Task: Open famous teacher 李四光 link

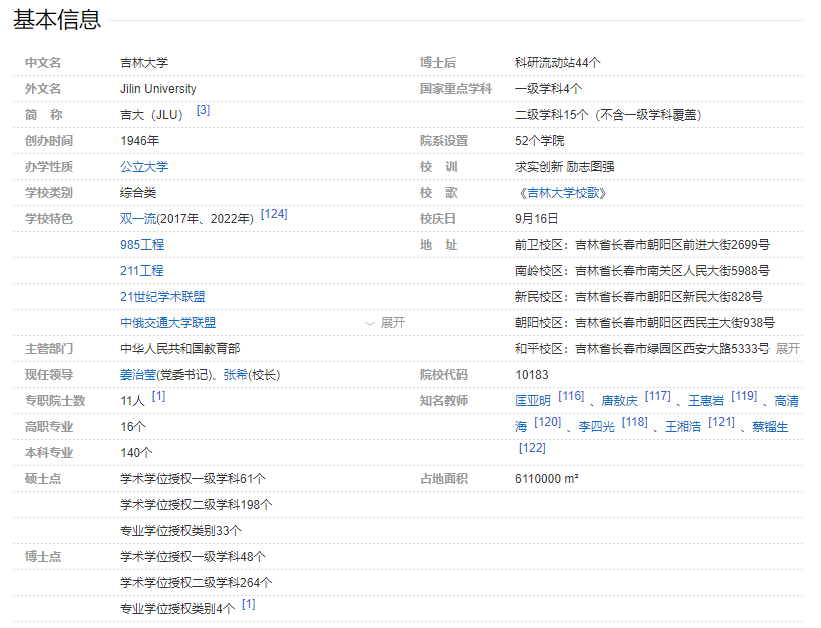Action: [x=597, y=427]
